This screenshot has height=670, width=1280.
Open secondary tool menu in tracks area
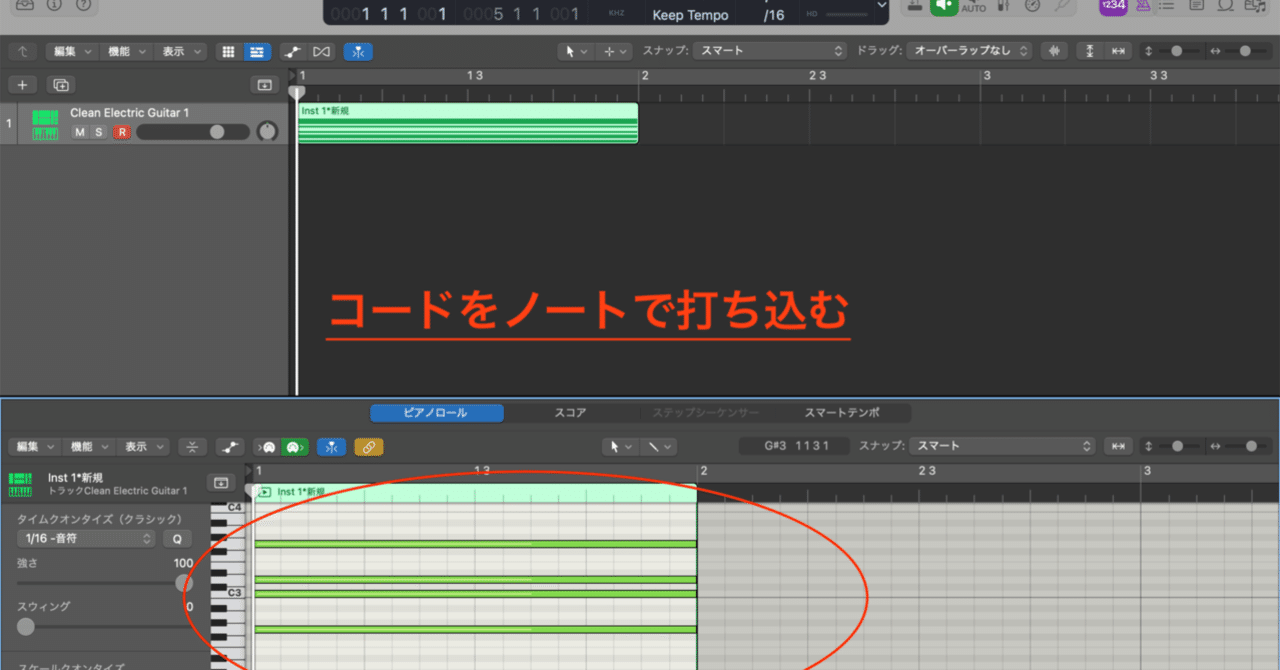click(614, 51)
